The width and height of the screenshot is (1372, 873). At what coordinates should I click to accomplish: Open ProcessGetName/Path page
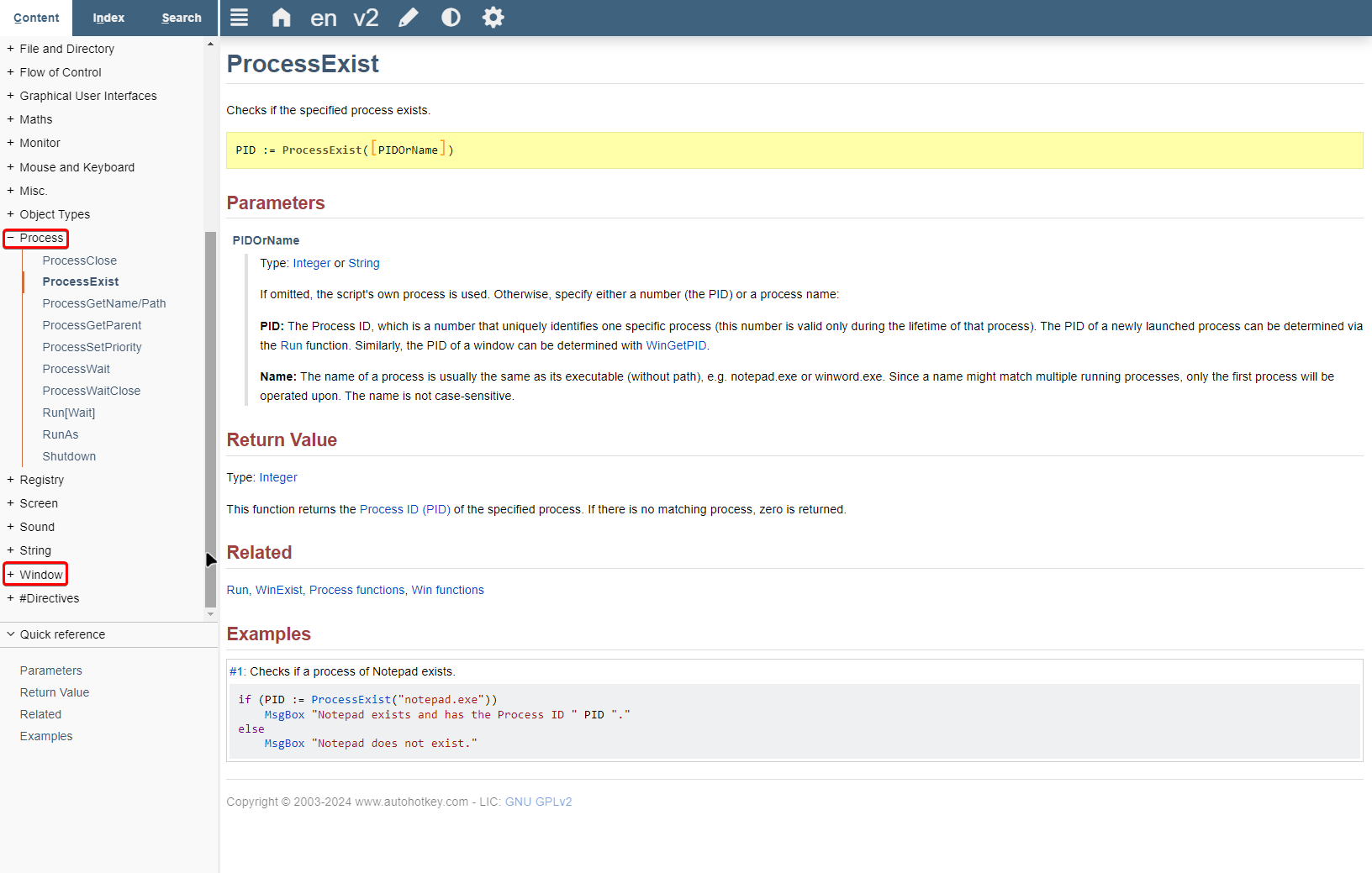point(104,303)
